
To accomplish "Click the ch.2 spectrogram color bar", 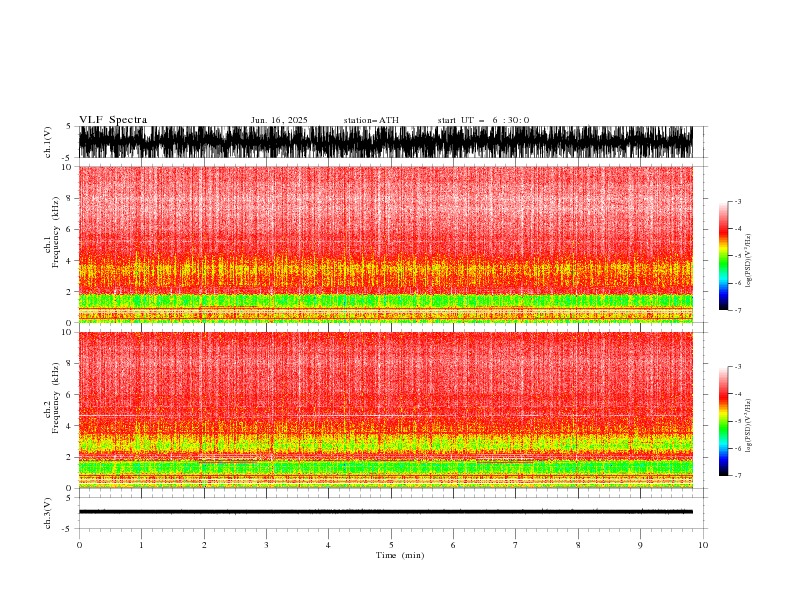I will [x=723, y=421].
